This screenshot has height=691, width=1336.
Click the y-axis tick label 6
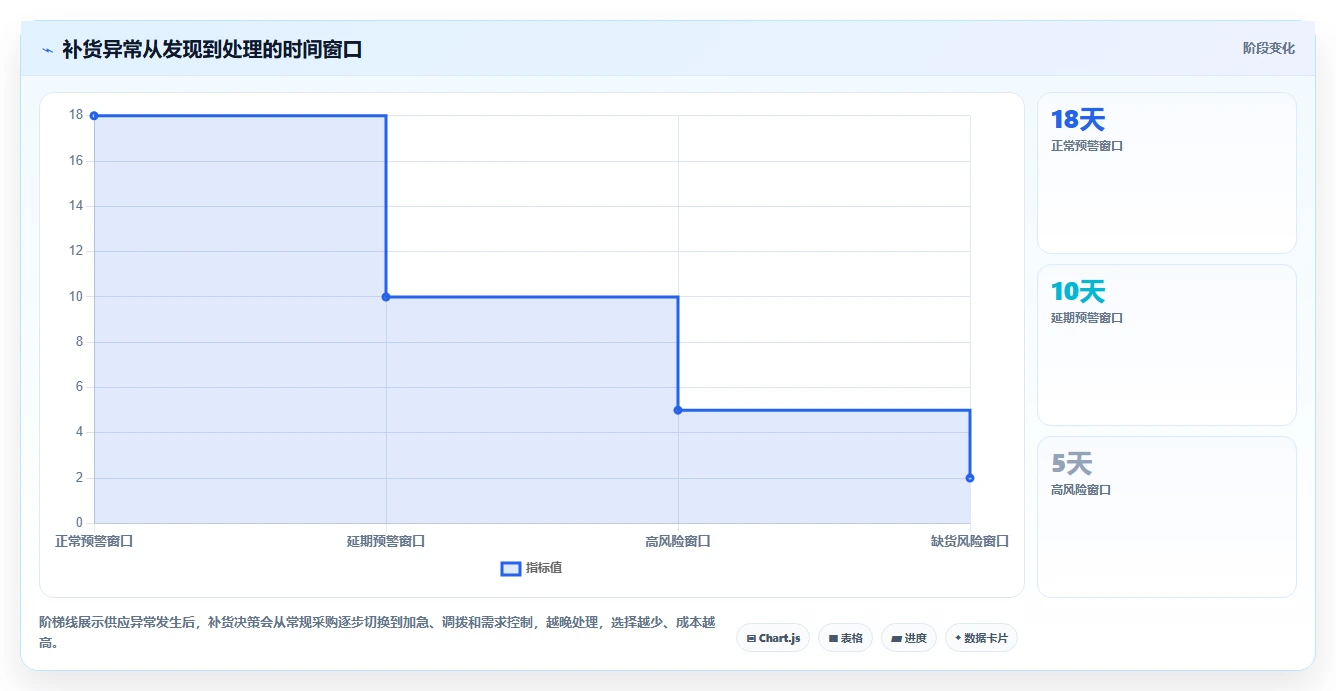pyautogui.click(x=79, y=387)
